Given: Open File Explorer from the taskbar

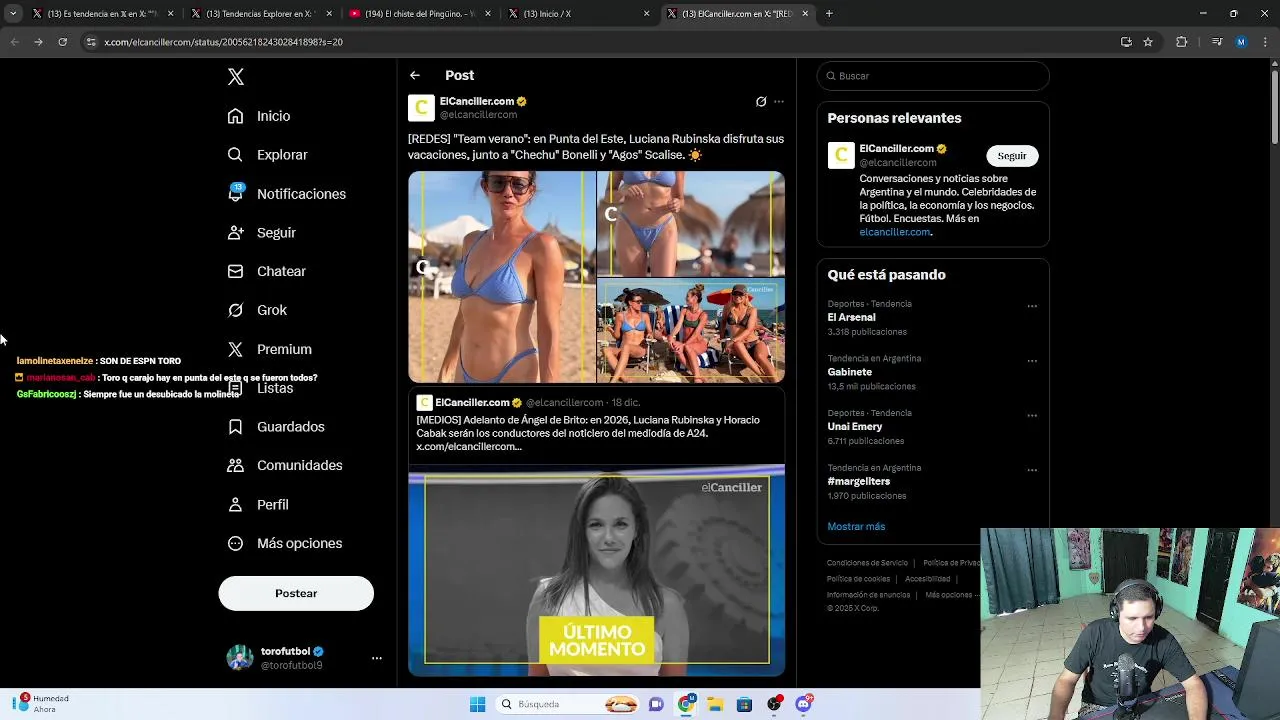Looking at the screenshot, I should point(715,704).
